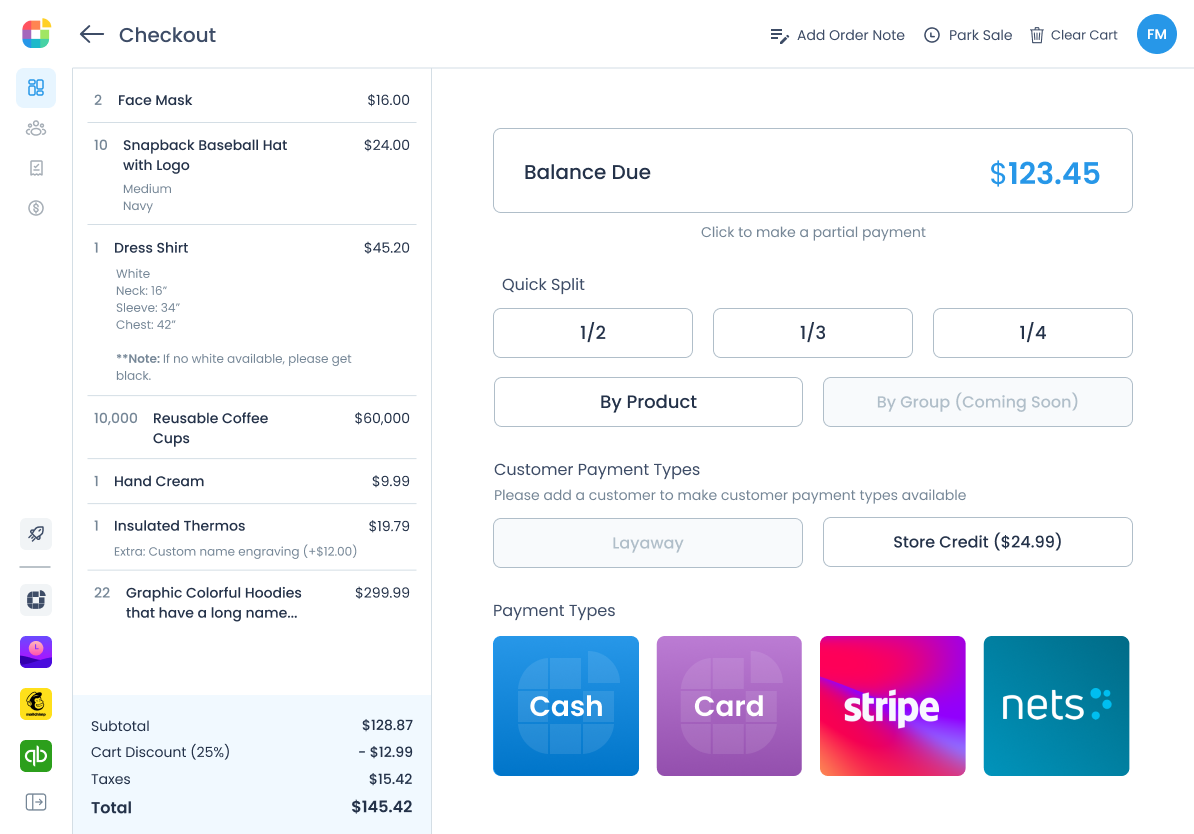Select the 1/2 quick split option
This screenshot has width=1194, height=834.
(592, 332)
